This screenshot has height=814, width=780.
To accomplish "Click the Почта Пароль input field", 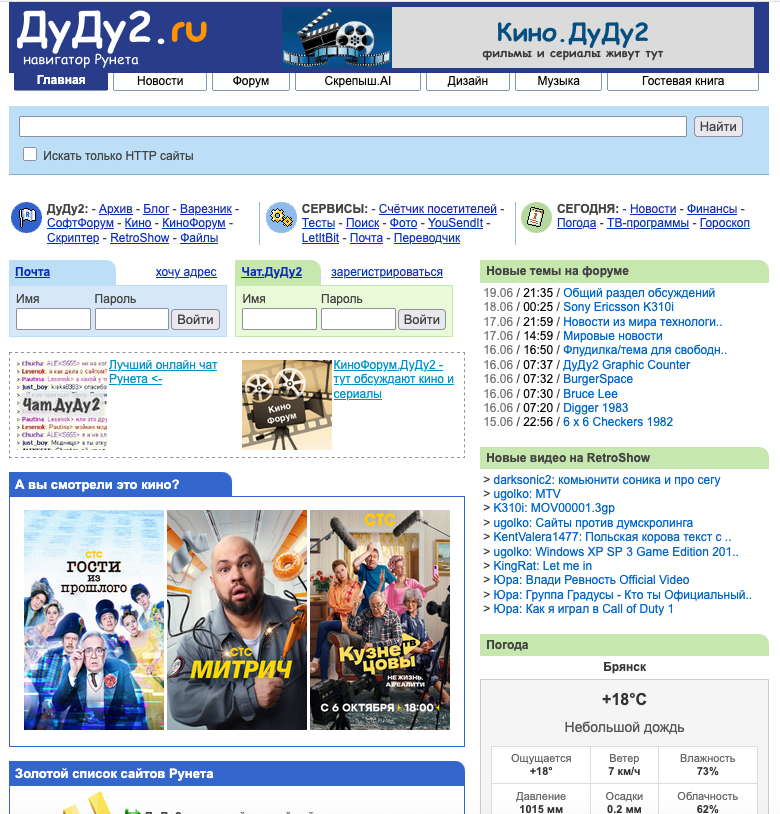I will tap(132, 319).
